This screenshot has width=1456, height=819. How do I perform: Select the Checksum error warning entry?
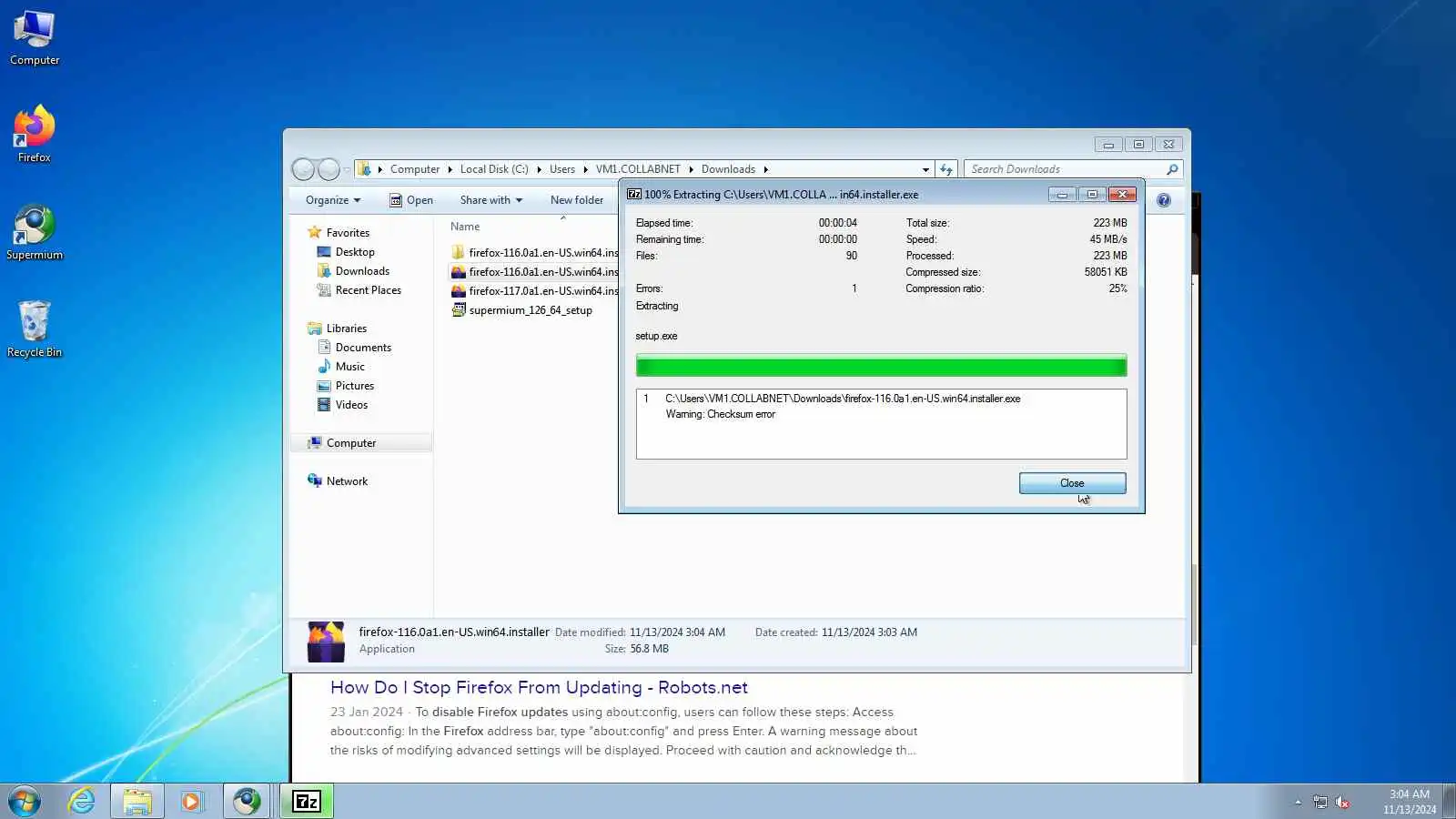pos(720,414)
